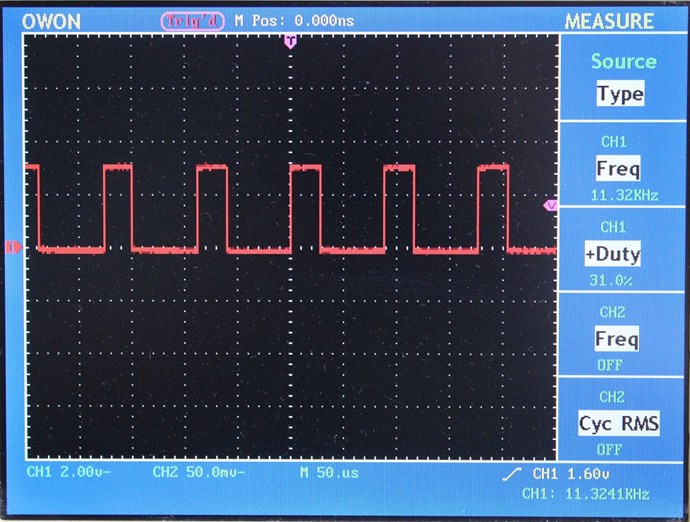
Task: Select the Type option under Source
Action: 620,93
